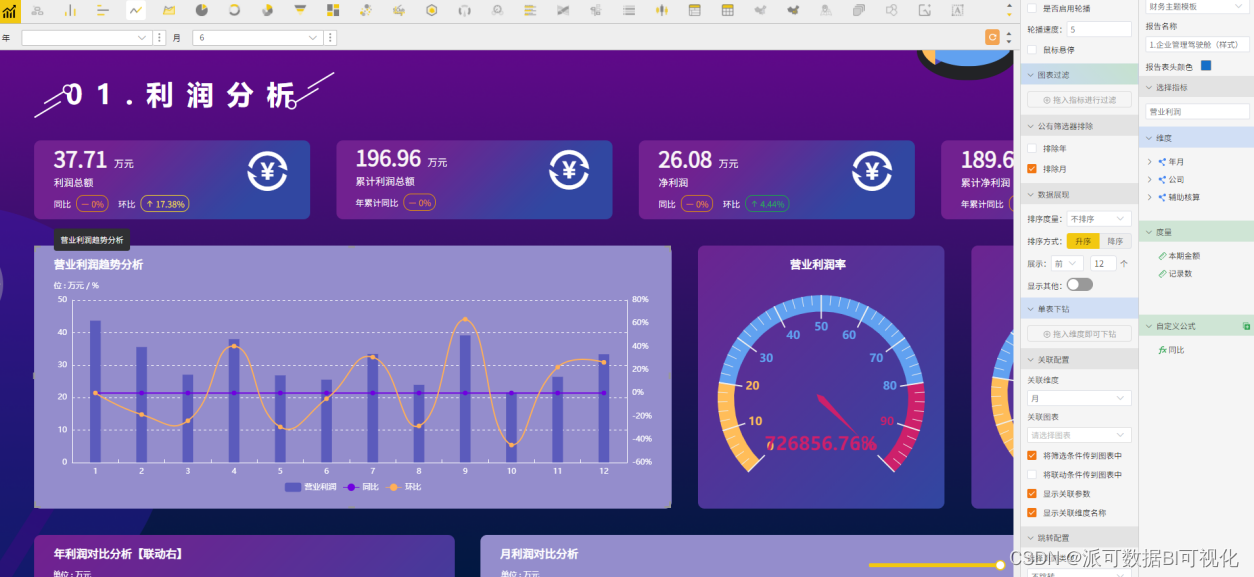Click 拖入指标进行过滤 button
1254x577 pixels.
tap(1079, 100)
